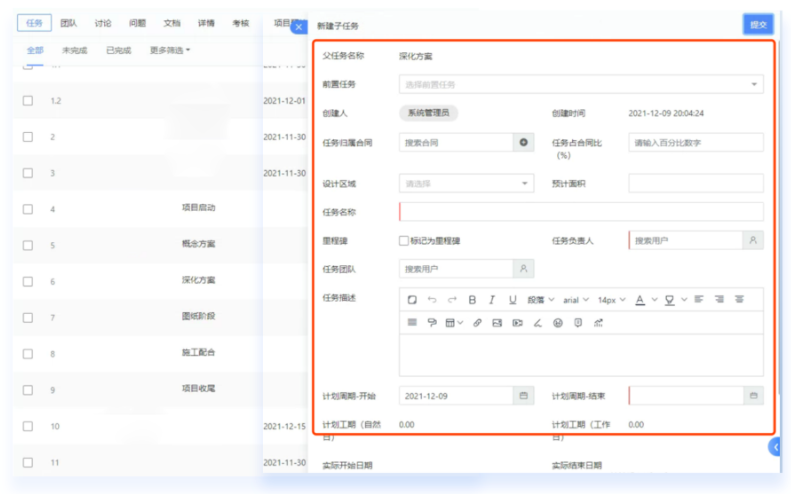Click the plus icon beside 搜索合同
This screenshot has height=494, width=791.
[x=525, y=143]
